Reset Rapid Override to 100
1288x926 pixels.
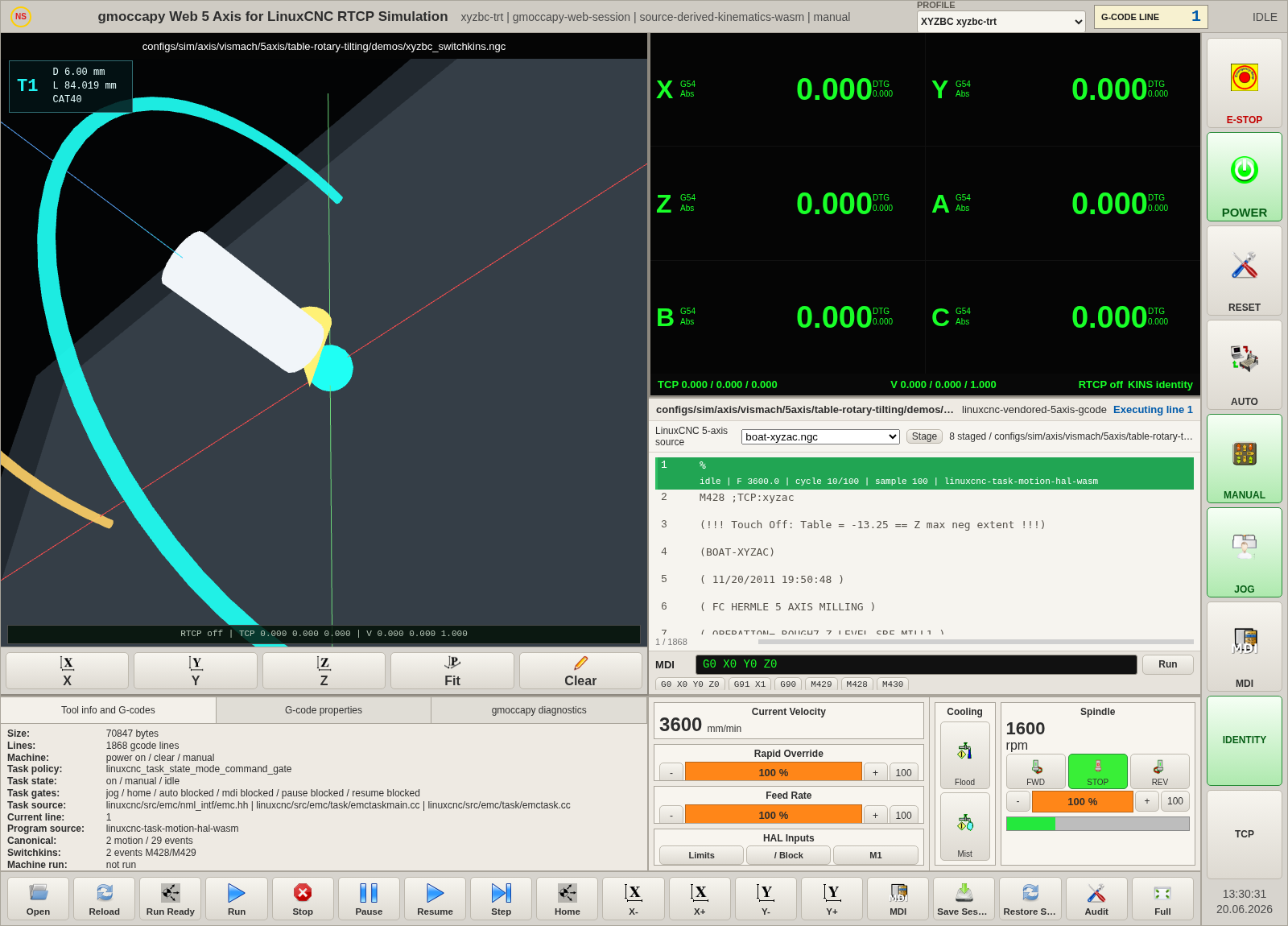coord(903,773)
